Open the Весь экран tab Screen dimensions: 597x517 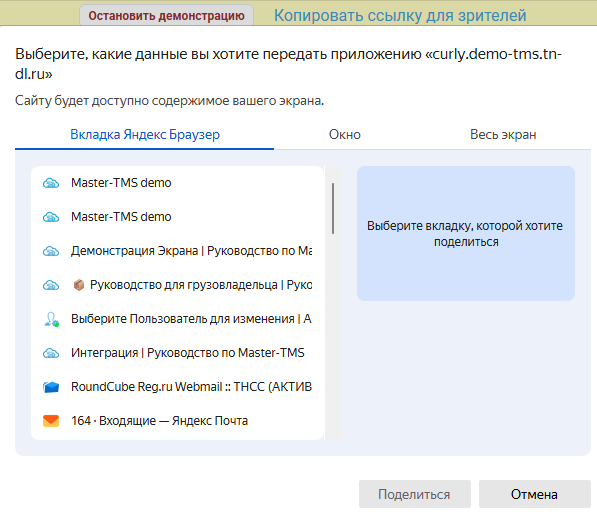[503, 135]
